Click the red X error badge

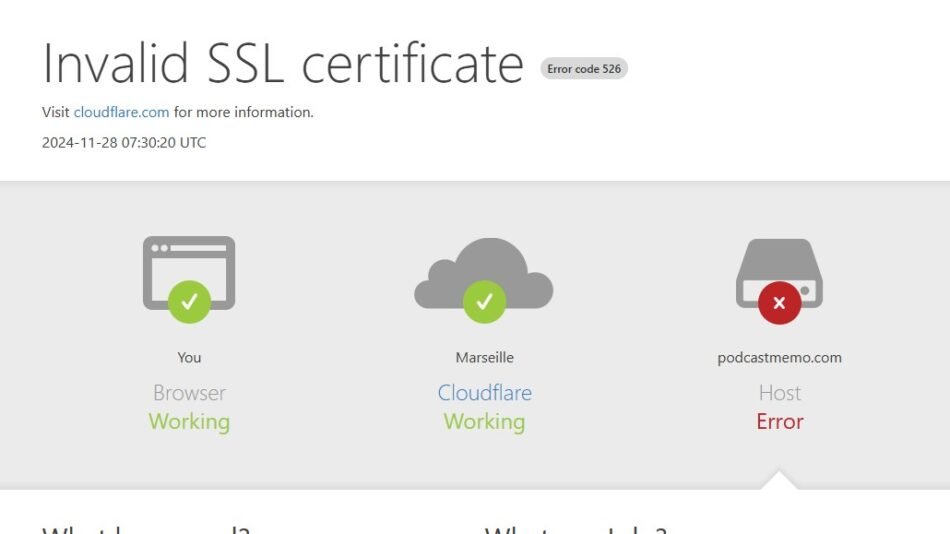click(779, 303)
